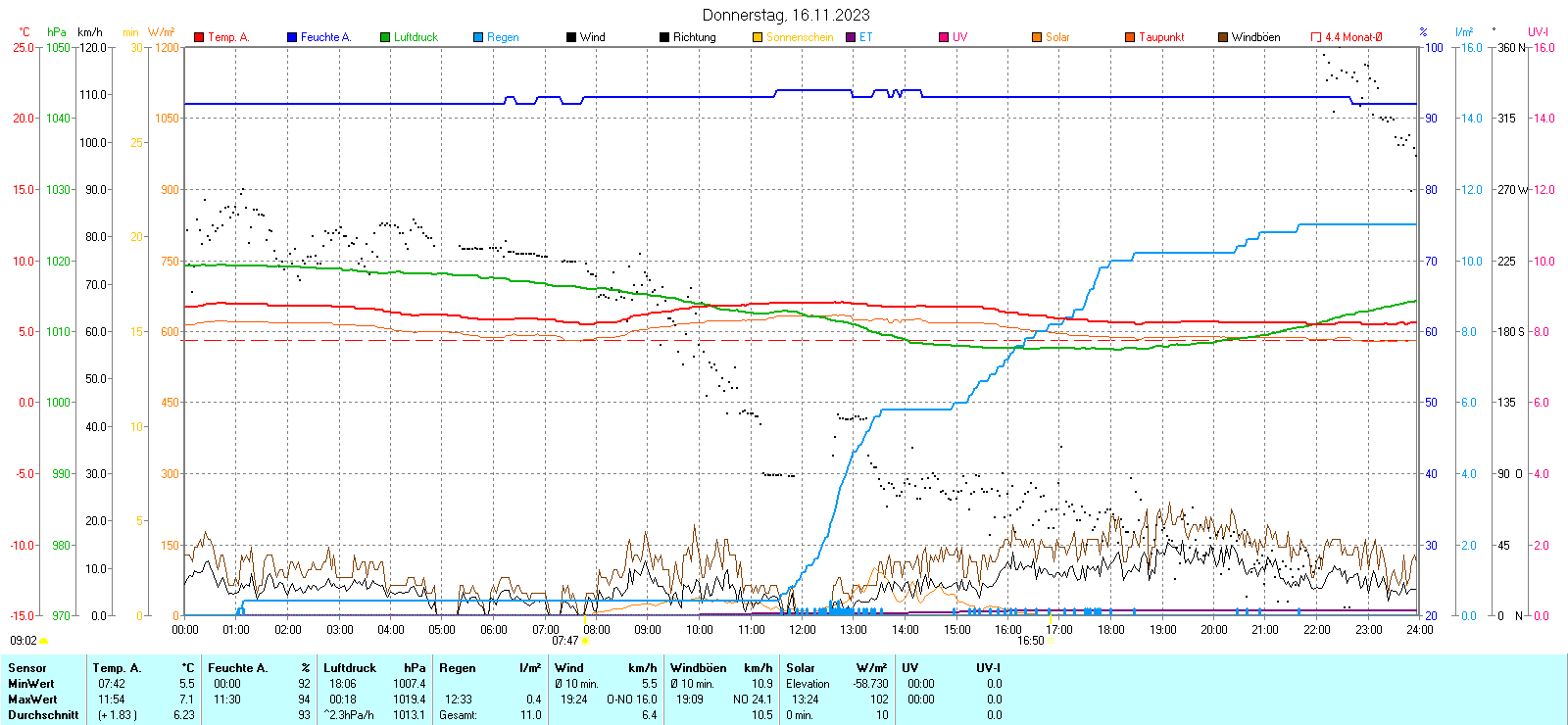The width and height of the screenshot is (1568, 725).
Task: Click the yellow Sonnenschein legend square
Action: [x=758, y=37]
